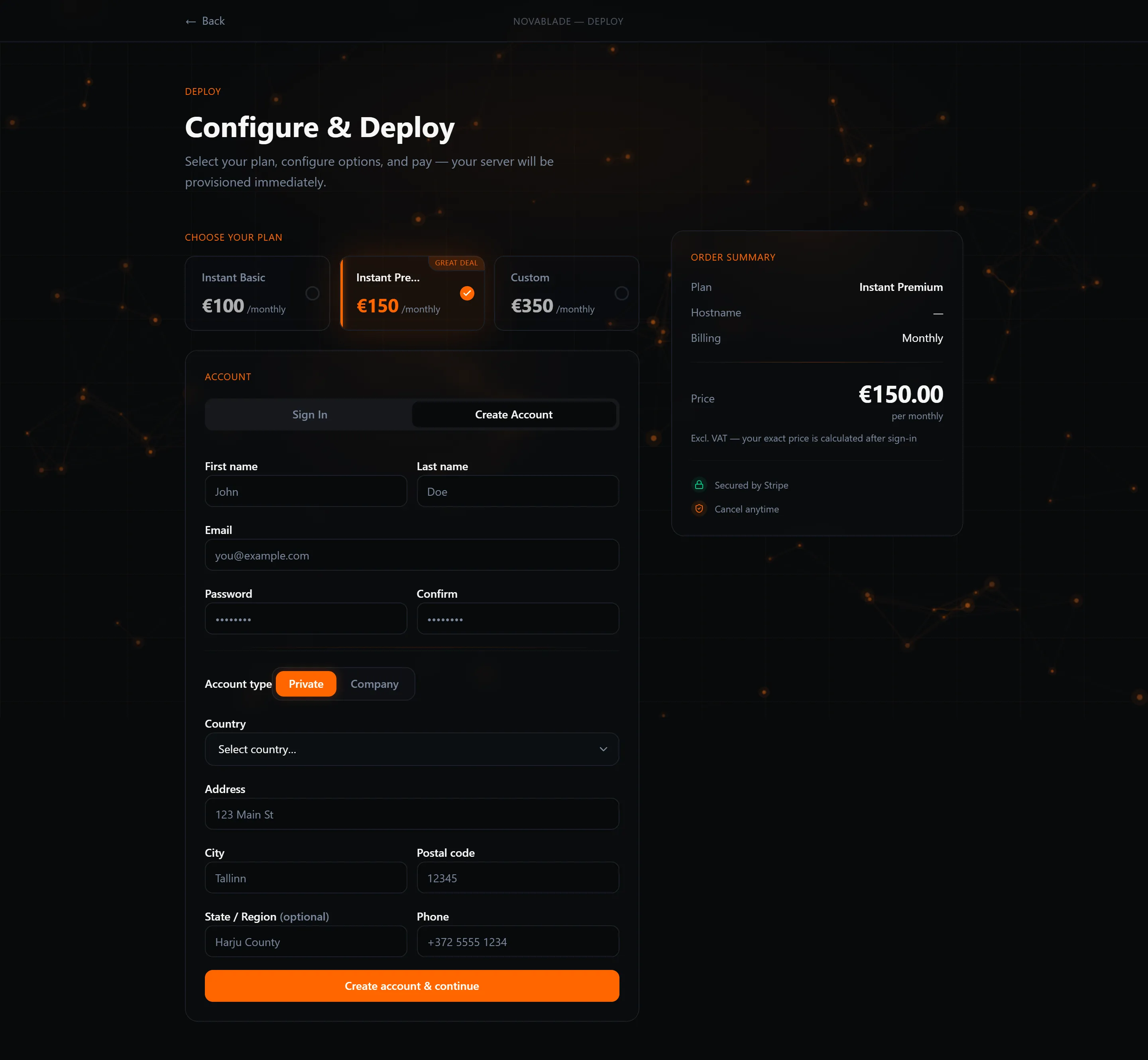
Task: Choose Company account type
Action: tap(374, 684)
